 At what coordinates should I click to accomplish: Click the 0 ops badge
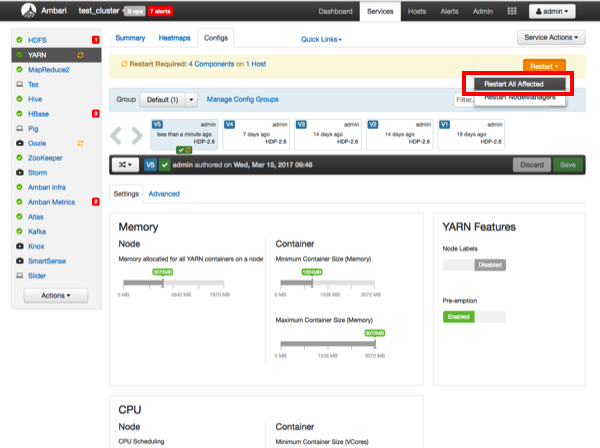point(135,11)
